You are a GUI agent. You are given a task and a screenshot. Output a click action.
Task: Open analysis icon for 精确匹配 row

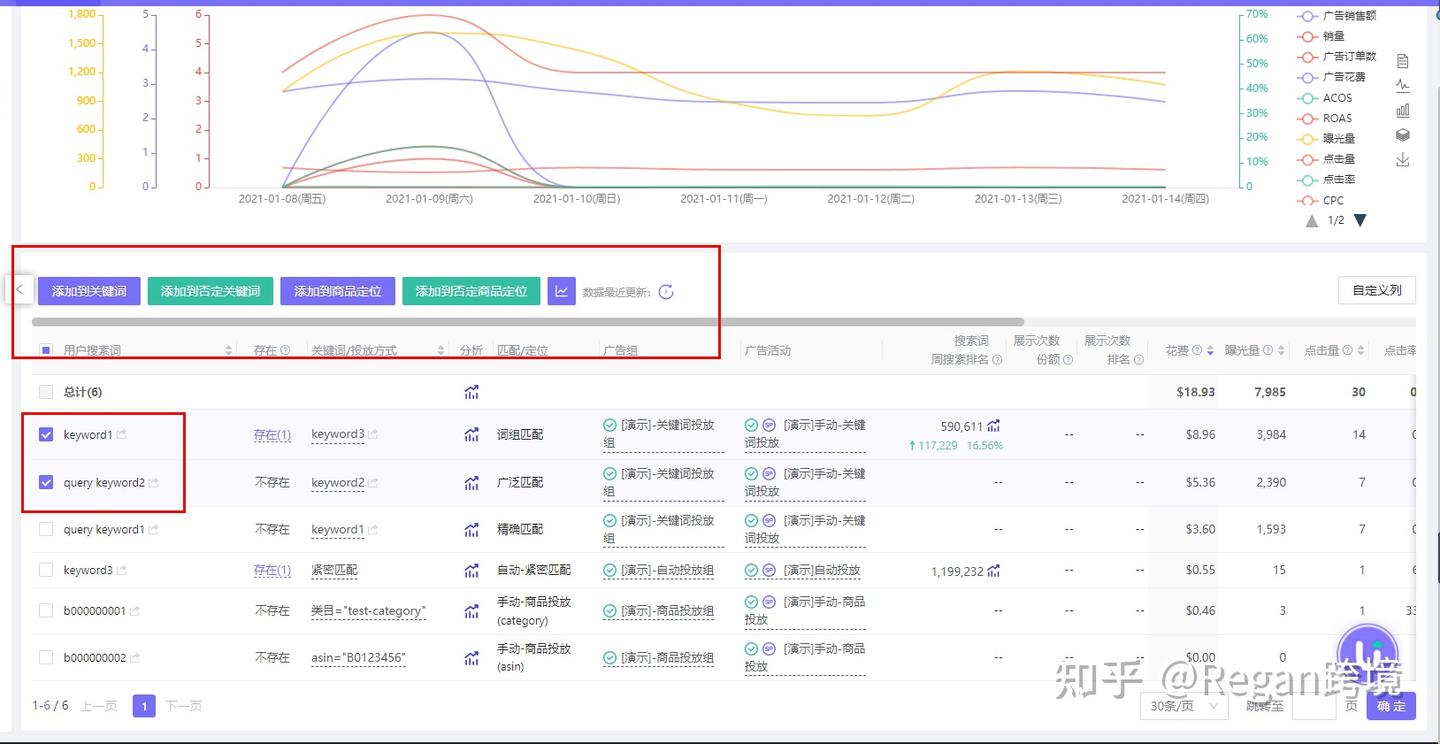click(x=471, y=530)
